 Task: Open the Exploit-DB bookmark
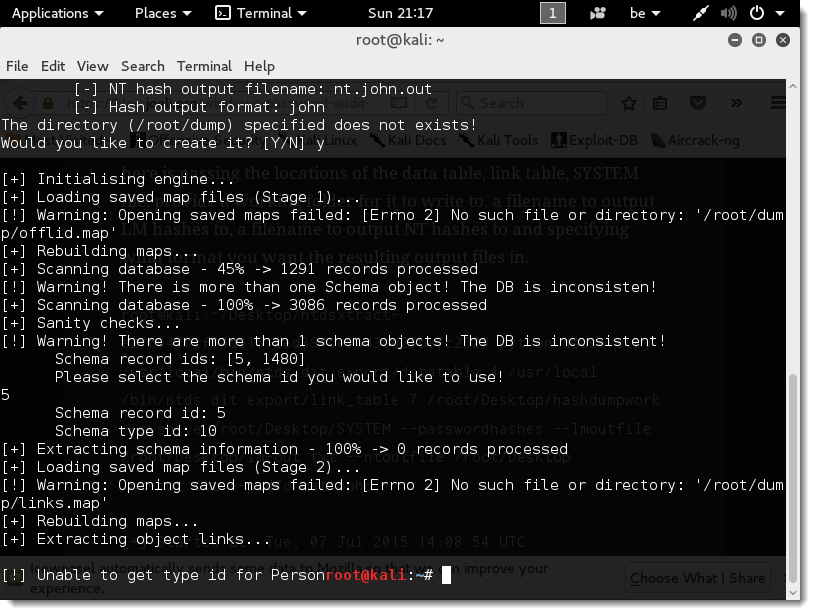point(595,140)
